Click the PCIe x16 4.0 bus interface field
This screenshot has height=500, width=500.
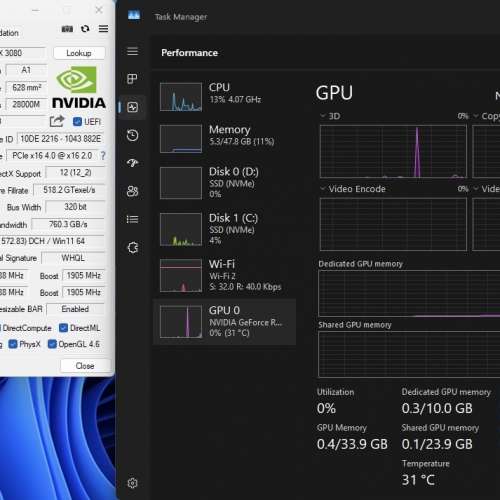click(52, 156)
